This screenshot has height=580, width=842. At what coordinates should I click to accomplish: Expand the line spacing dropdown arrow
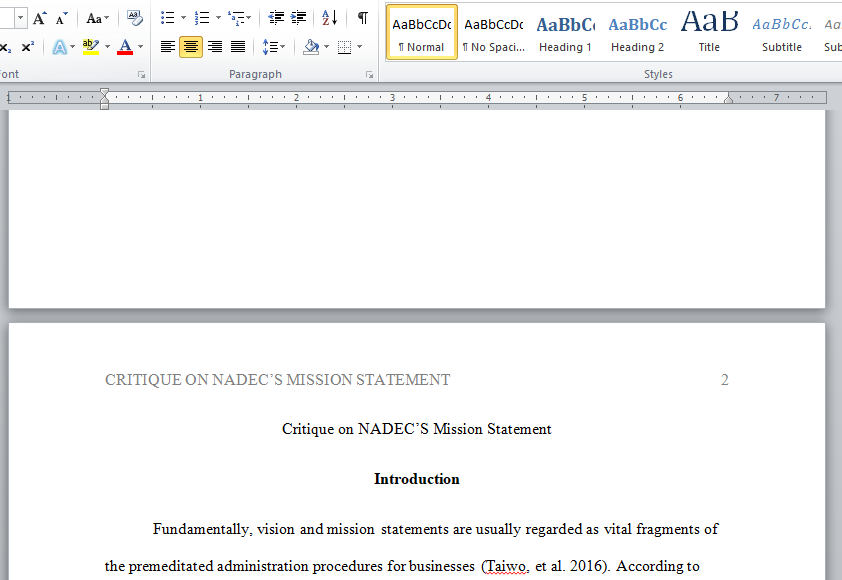(282, 47)
